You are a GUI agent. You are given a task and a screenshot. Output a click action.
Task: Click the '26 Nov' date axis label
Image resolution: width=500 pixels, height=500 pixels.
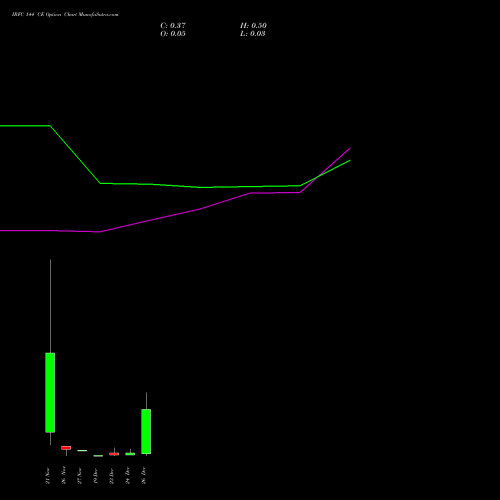pos(64,475)
